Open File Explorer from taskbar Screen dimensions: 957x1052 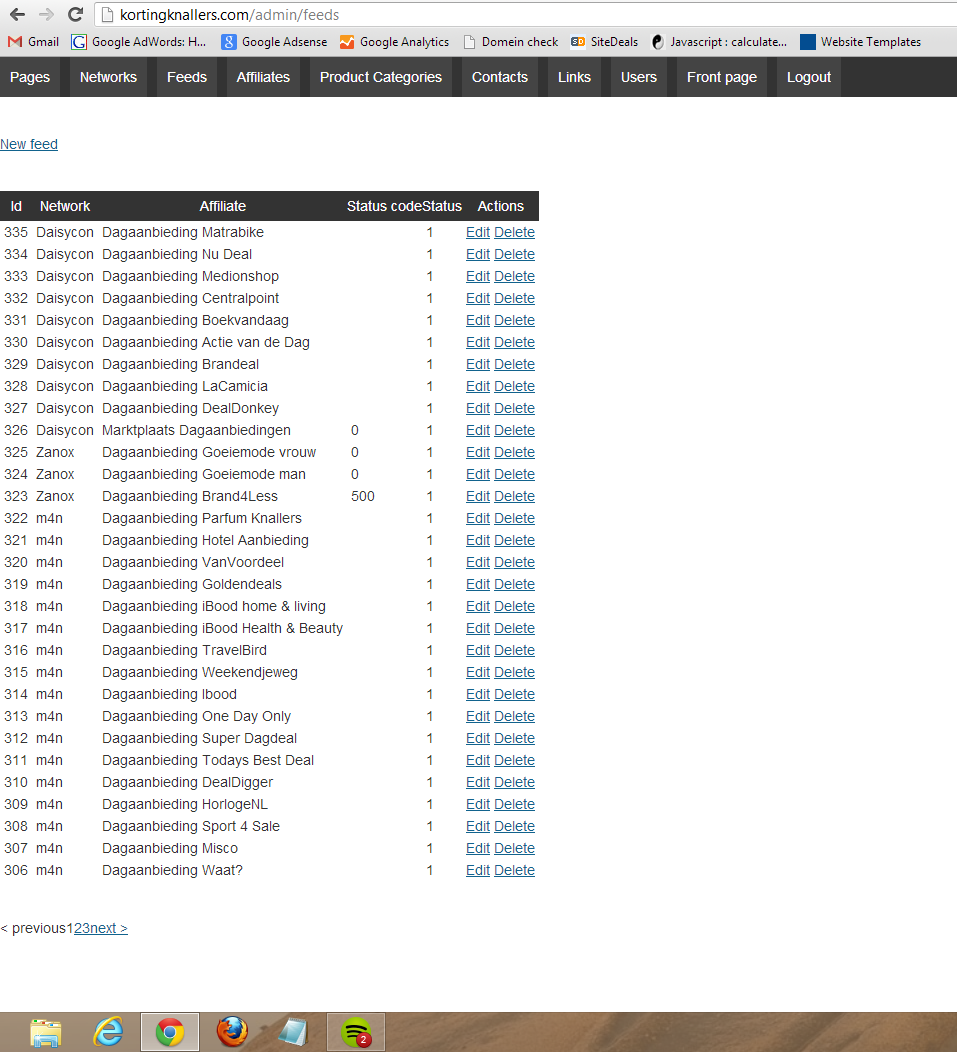(46, 1032)
